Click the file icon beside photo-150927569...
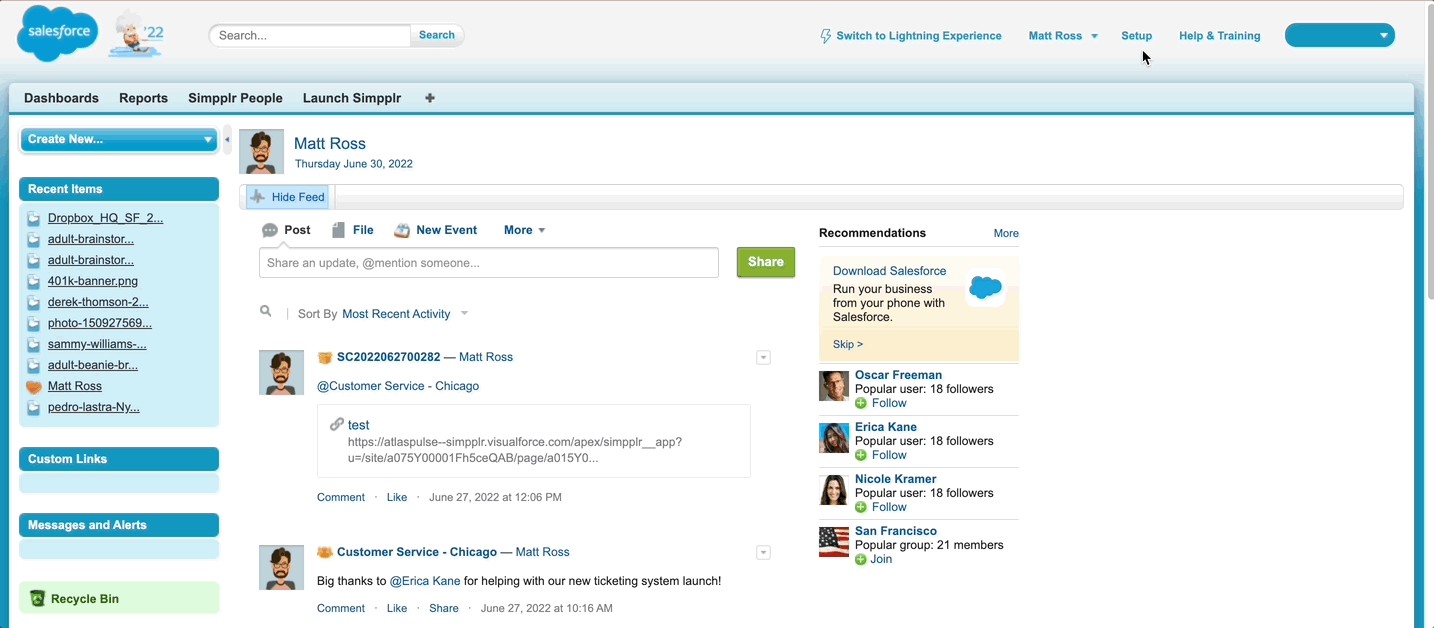This screenshot has width=1434, height=628. pos(34,323)
